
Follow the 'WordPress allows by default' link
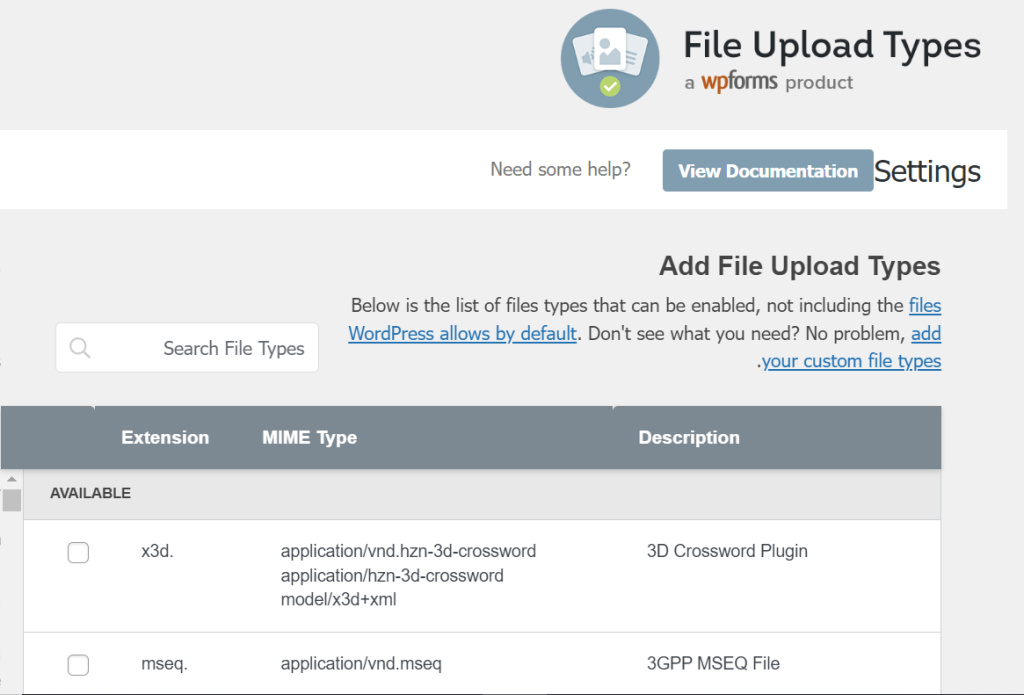coord(462,333)
